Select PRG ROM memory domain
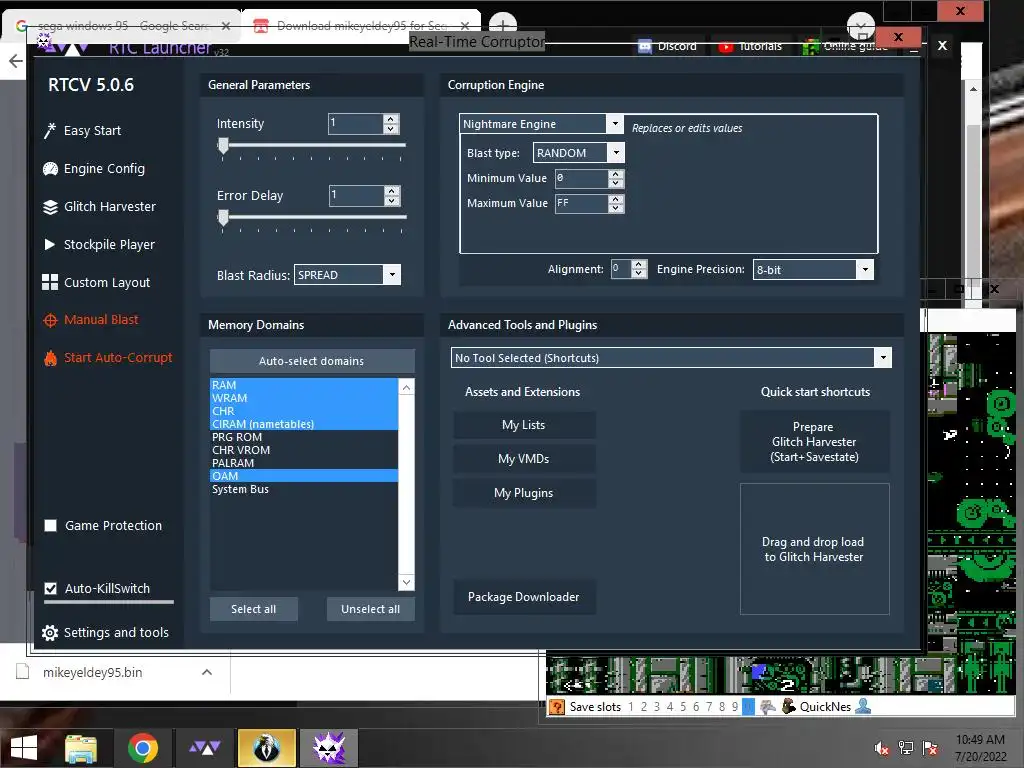1024x768 pixels. coord(304,437)
